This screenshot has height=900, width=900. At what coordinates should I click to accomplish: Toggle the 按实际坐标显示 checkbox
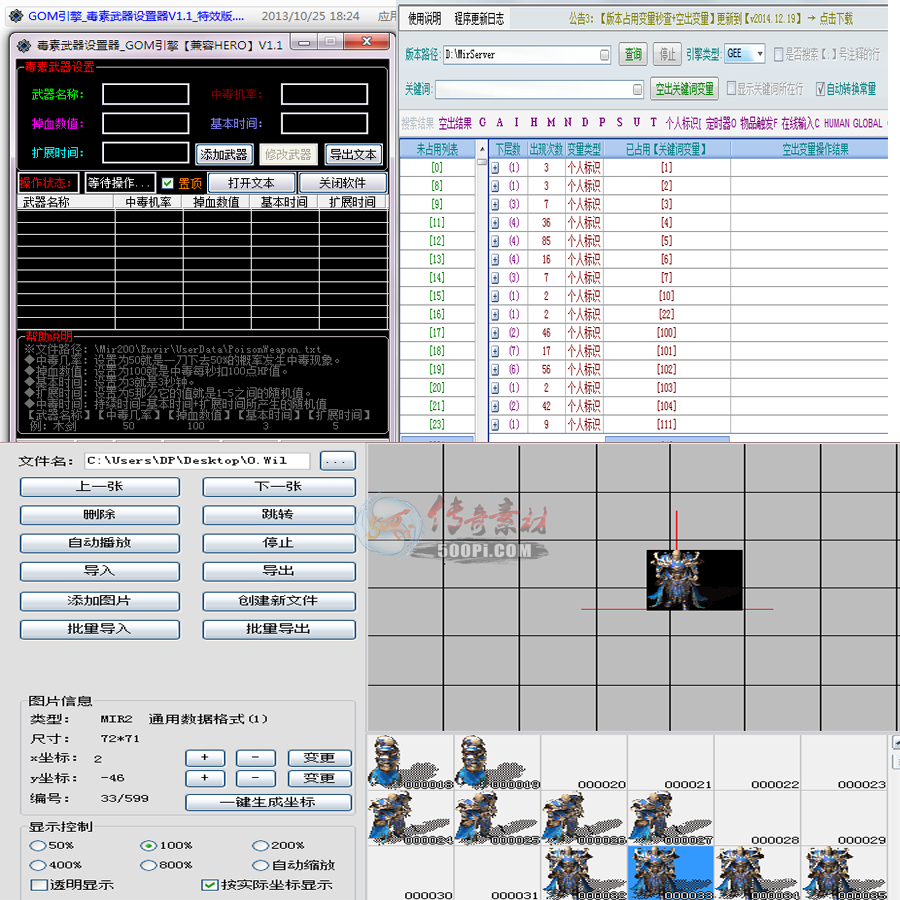pos(210,885)
